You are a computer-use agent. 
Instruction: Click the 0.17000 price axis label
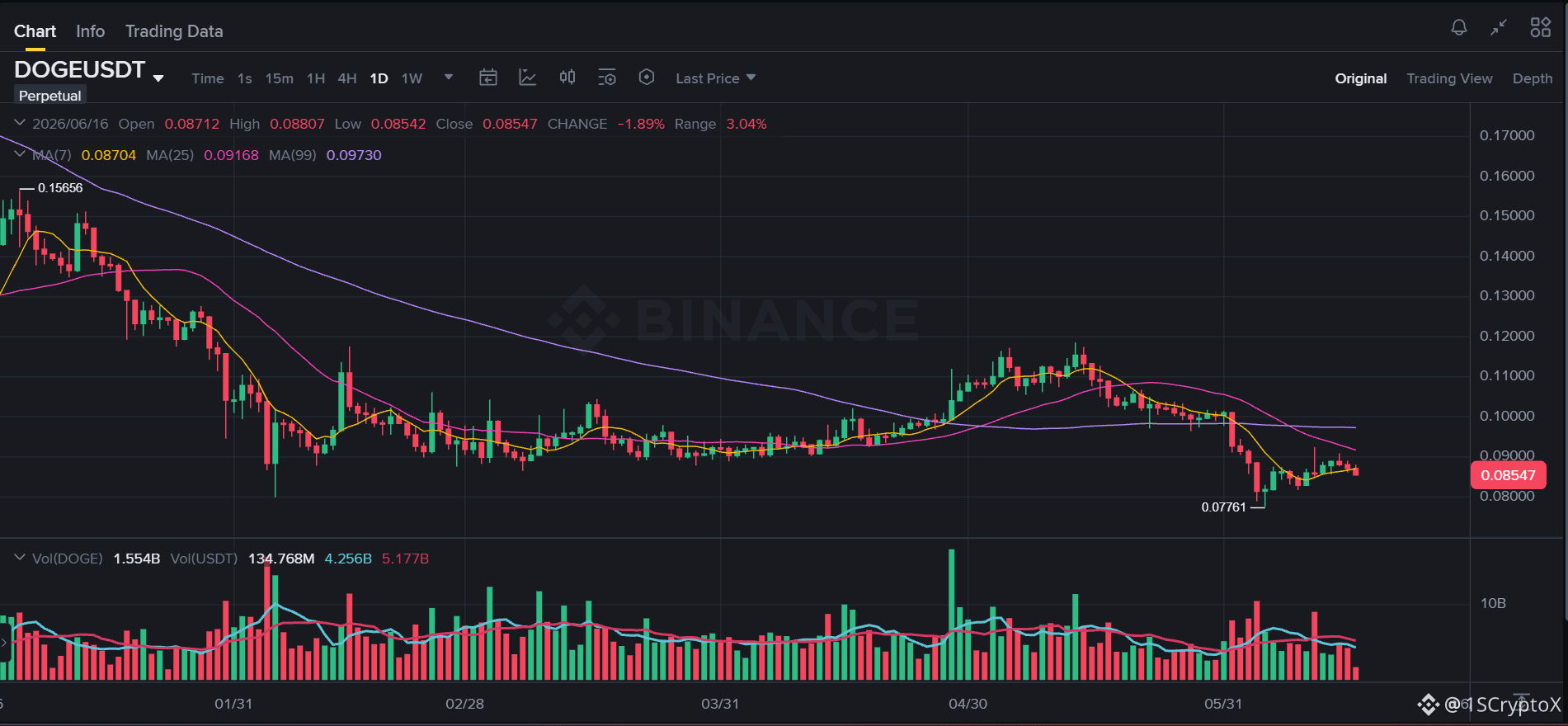[1507, 135]
